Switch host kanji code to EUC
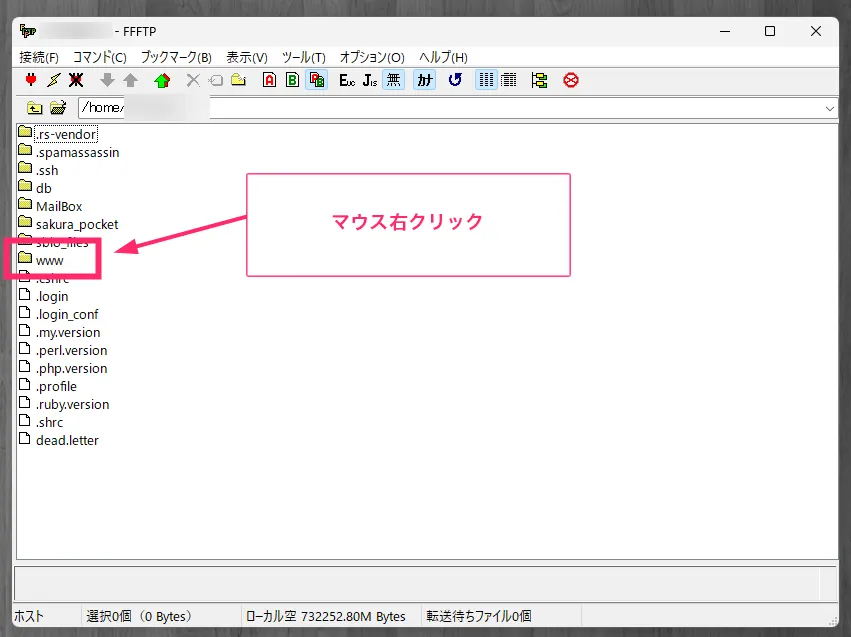 pyautogui.click(x=347, y=80)
